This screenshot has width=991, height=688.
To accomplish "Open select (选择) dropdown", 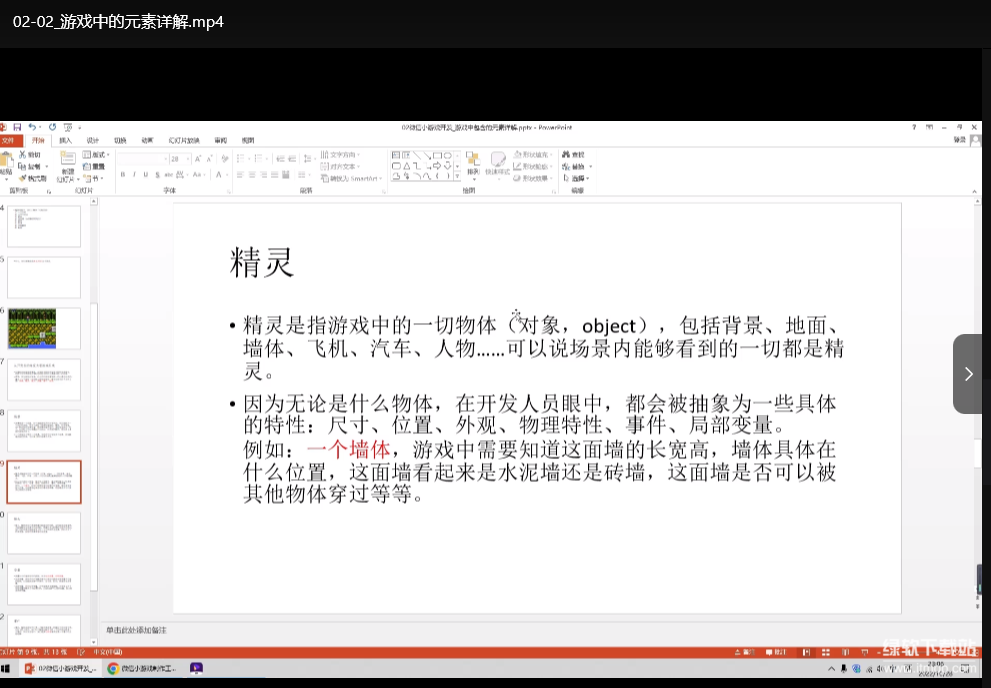I will pyautogui.click(x=576, y=179).
